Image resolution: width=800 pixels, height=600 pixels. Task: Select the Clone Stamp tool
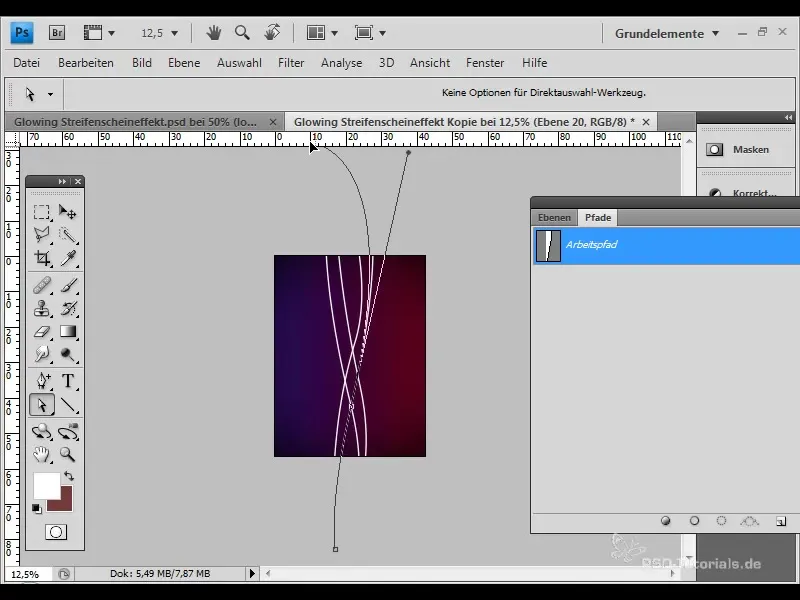41,309
